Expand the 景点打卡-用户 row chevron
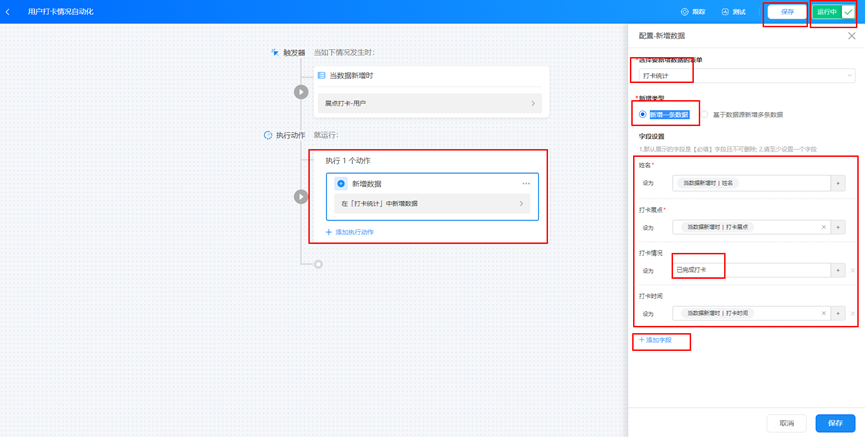 pyautogui.click(x=532, y=103)
